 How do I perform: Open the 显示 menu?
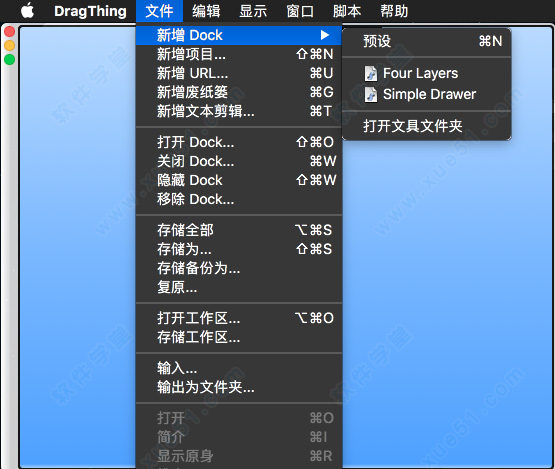253,11
